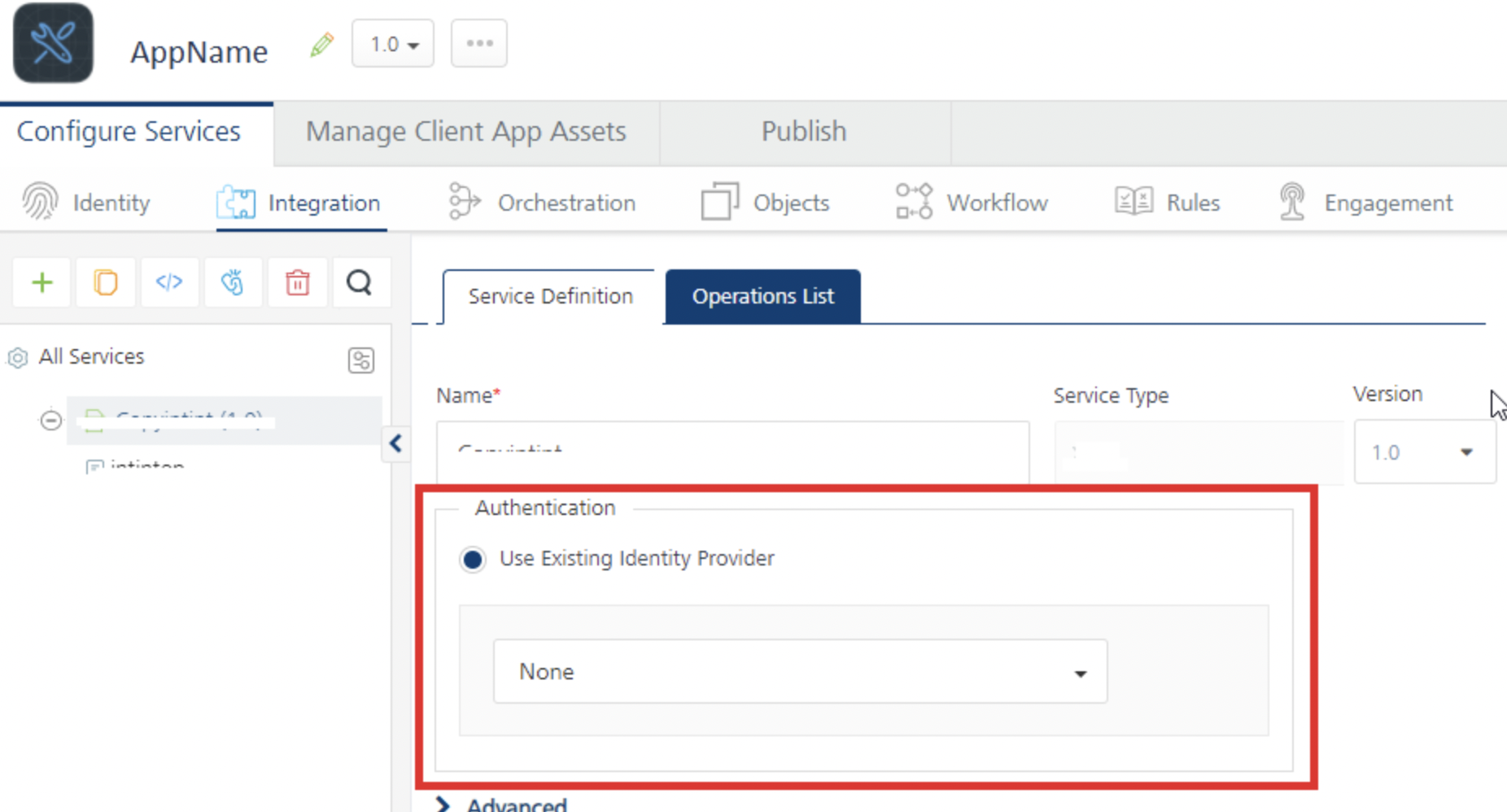Click the All Services filter settings icon
This screenshot has width=1507, height=812.
coord(360,360)
